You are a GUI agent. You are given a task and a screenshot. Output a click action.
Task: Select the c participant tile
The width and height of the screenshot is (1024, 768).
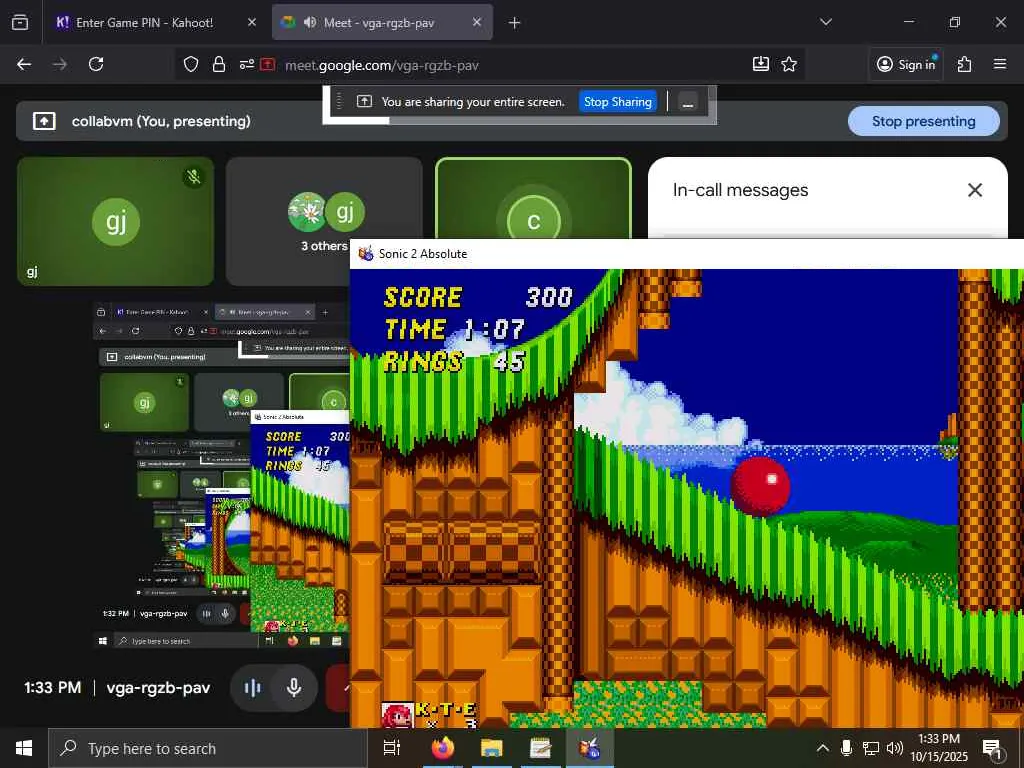pyautogui.click(x=534, y=199)
